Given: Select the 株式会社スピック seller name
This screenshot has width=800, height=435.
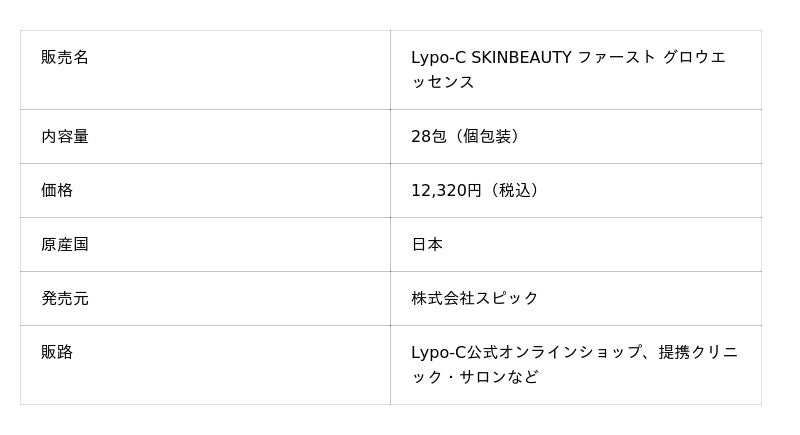Looking at the screenshot, I should click(475, 298).
